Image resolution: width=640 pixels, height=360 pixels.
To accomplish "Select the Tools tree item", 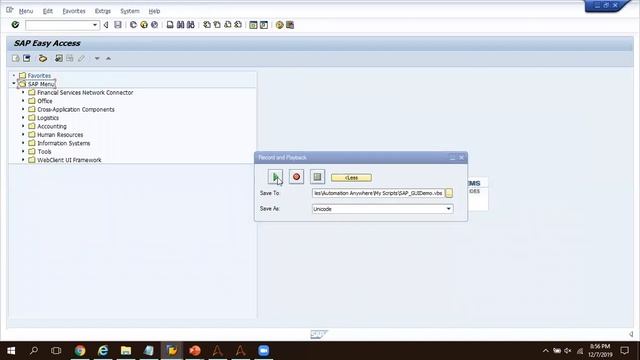I will tap(44, 151).
